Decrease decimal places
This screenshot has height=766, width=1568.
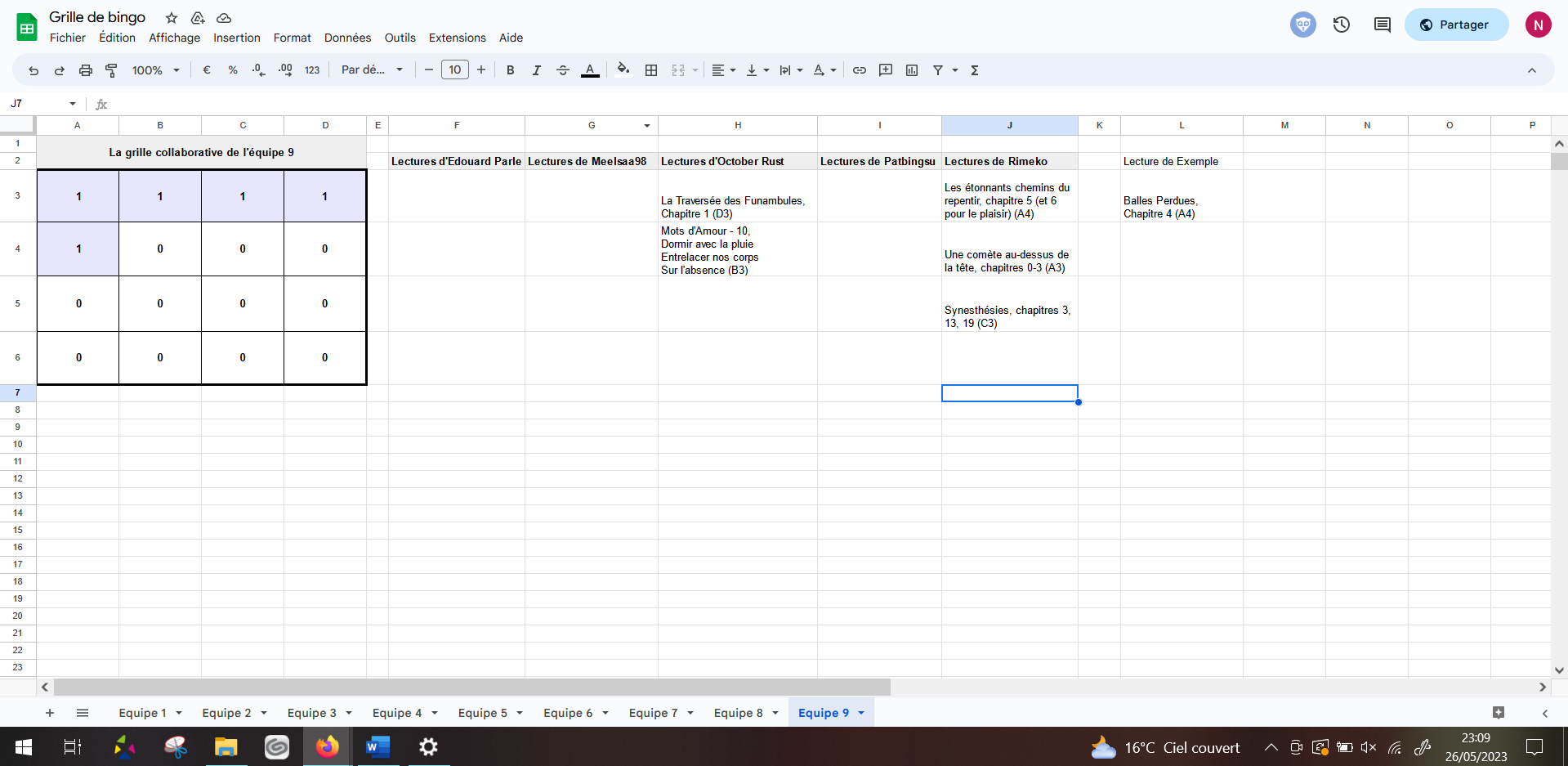point(259,70)
